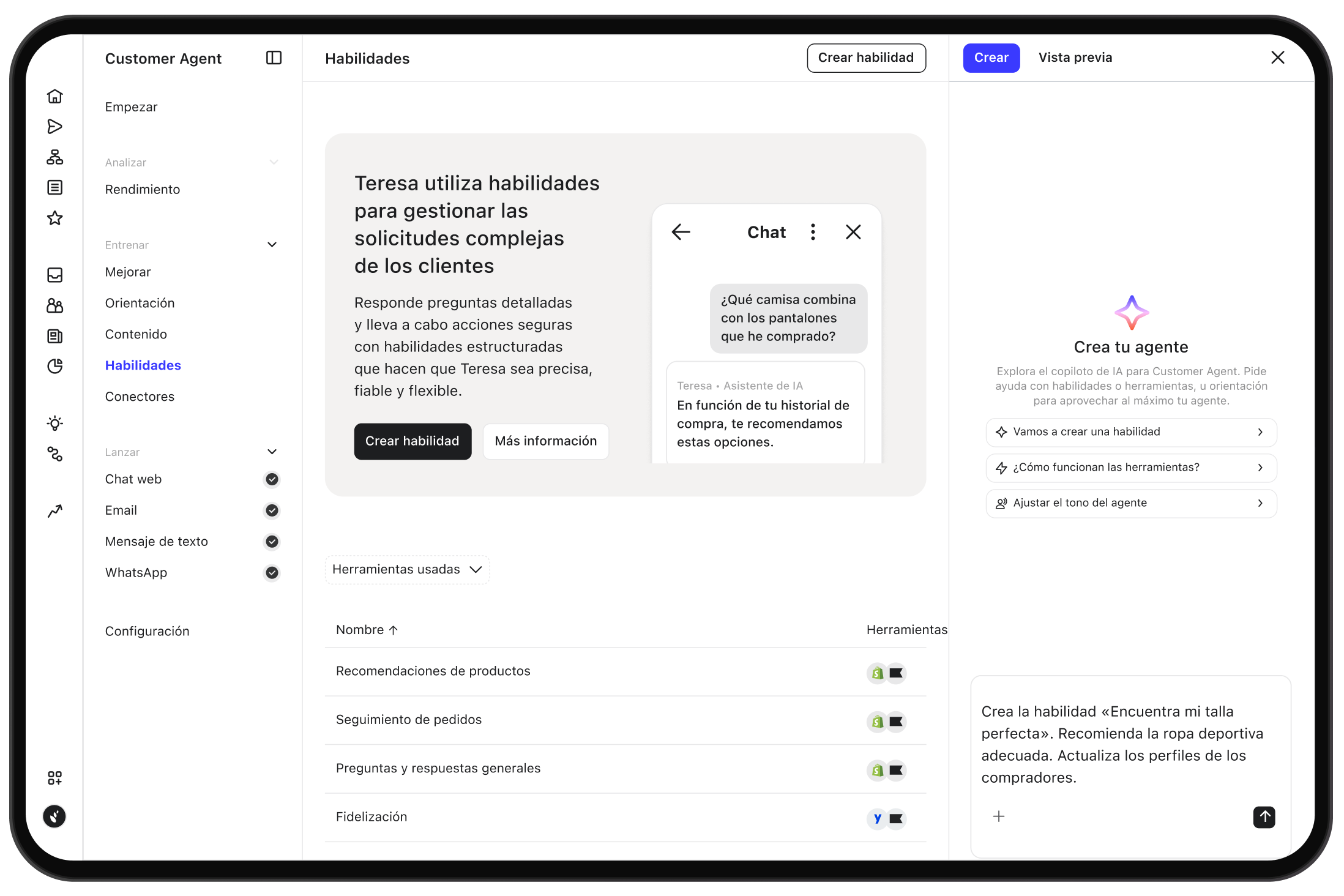Toggle the Chat web checkmark
This screenshot has height=896, width=1344.
[272, 479]
